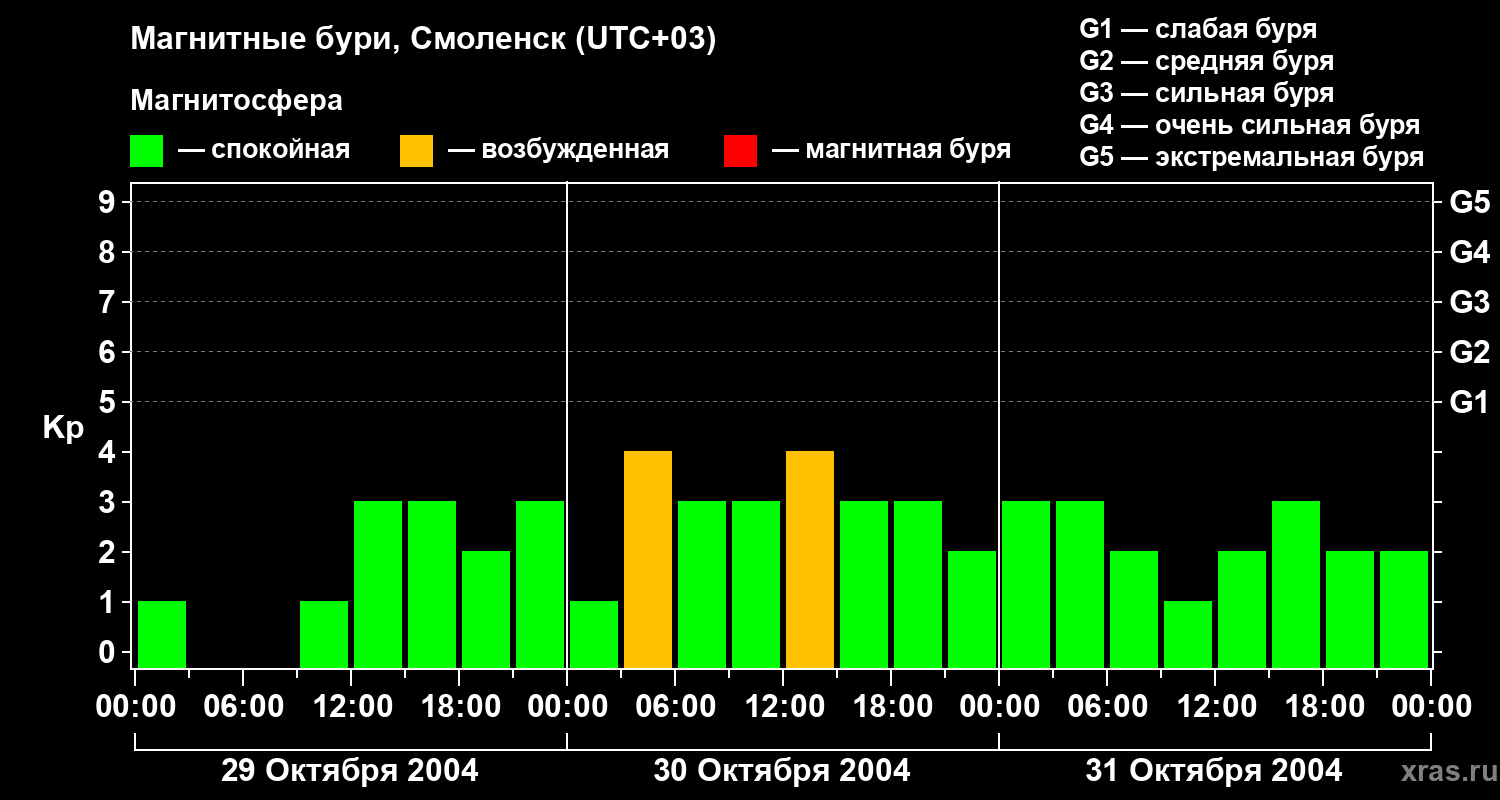The width and height of the screenshot is (1500, 800).
Task: Click the G1 scale label at Kp 5 gridline
Action: pos(1470,402)
